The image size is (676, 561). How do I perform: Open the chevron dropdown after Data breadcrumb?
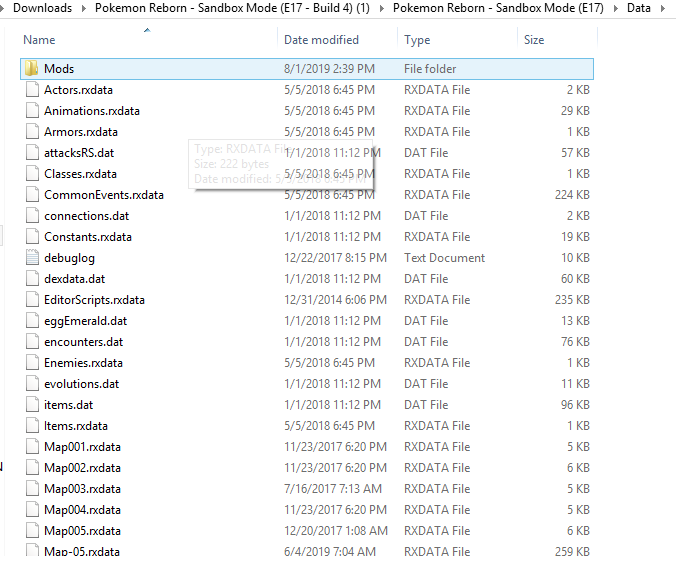pos(662,8)
